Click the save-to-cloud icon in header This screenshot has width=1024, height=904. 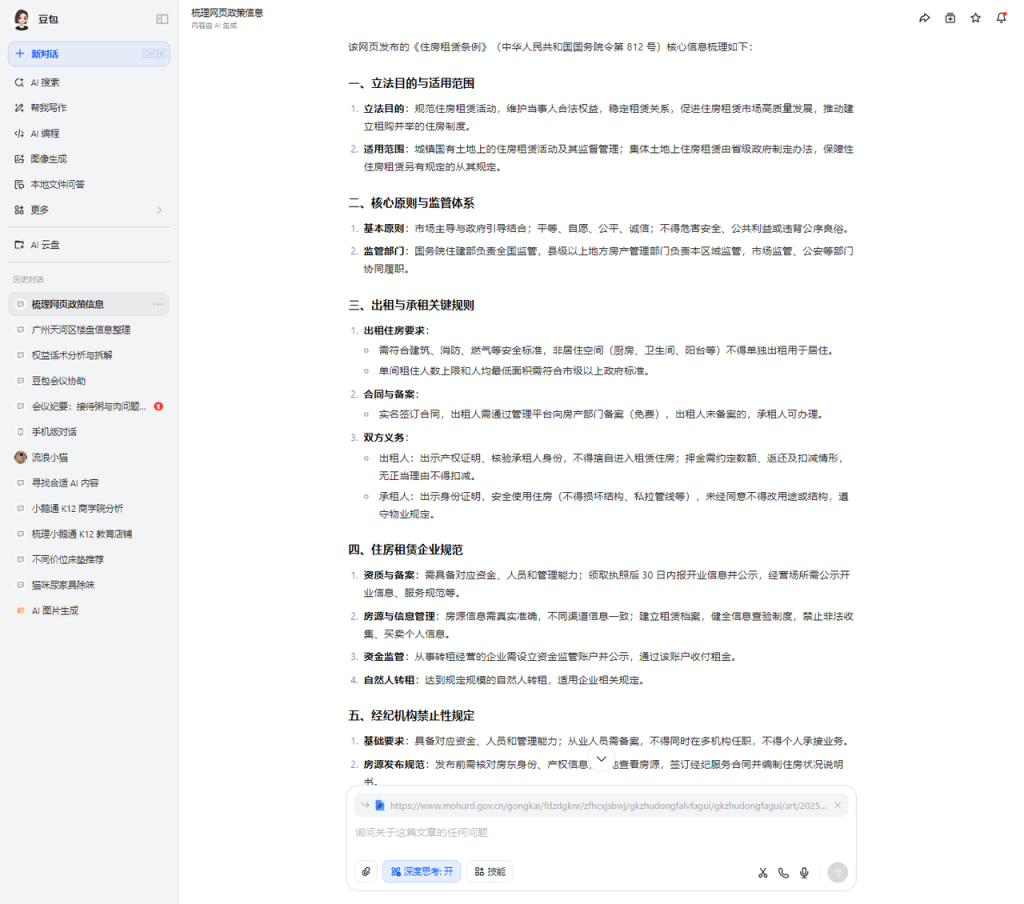point(950,18)
